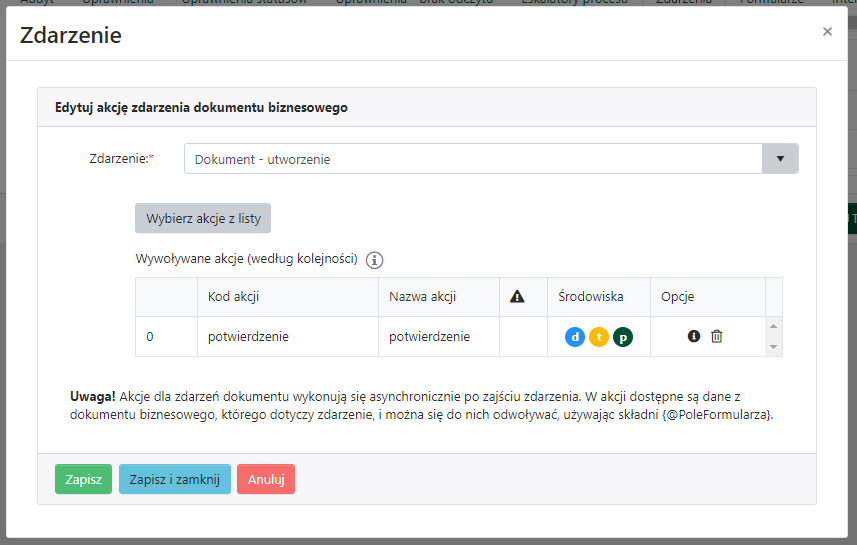The height and width of the screenshot is (545, 857).
Task: Click the 'Nazwa akcji' column header
Action: pyautogui.click(x=423, y=297)
